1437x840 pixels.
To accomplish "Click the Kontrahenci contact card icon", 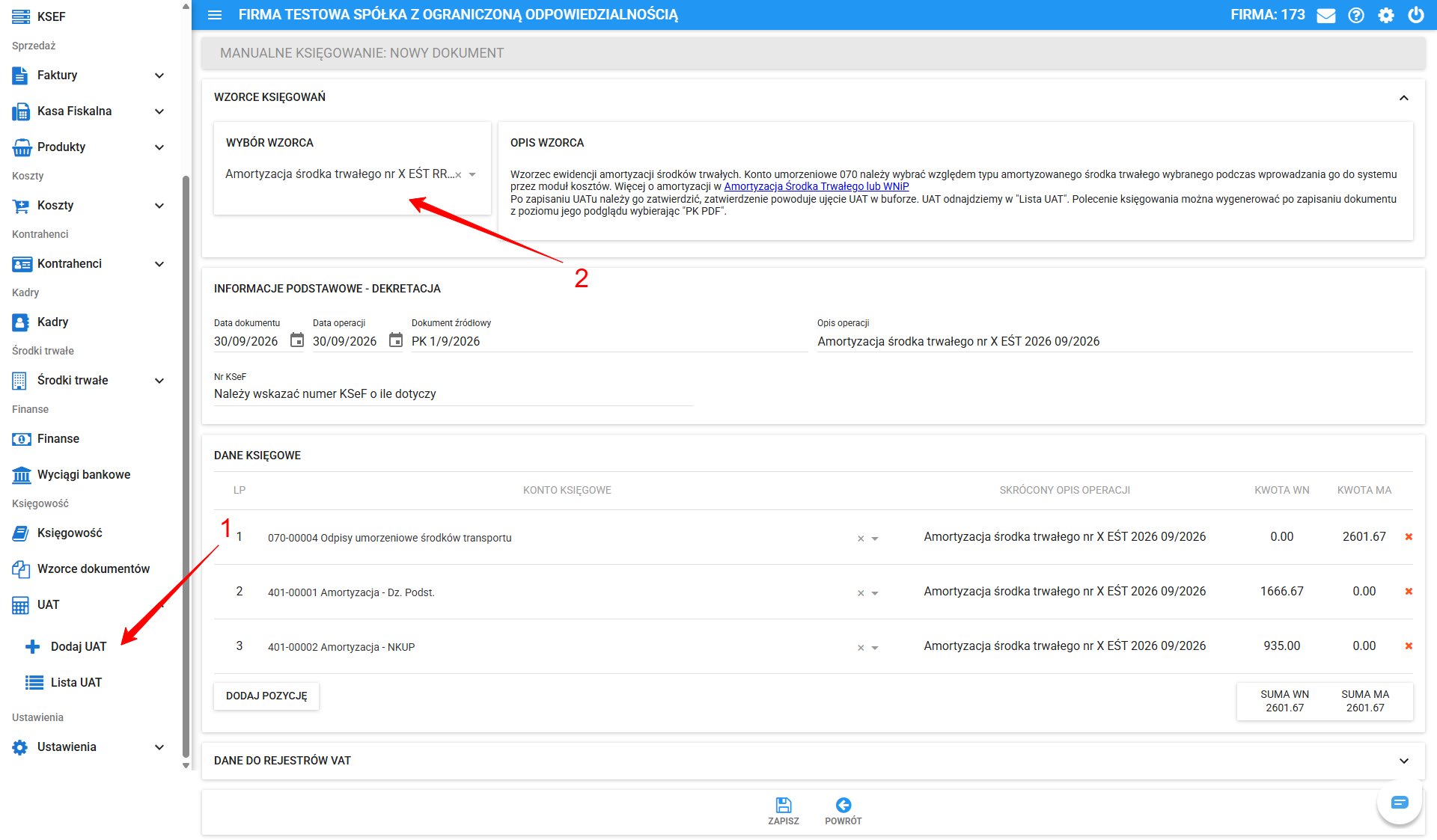I will pos(22,264).
